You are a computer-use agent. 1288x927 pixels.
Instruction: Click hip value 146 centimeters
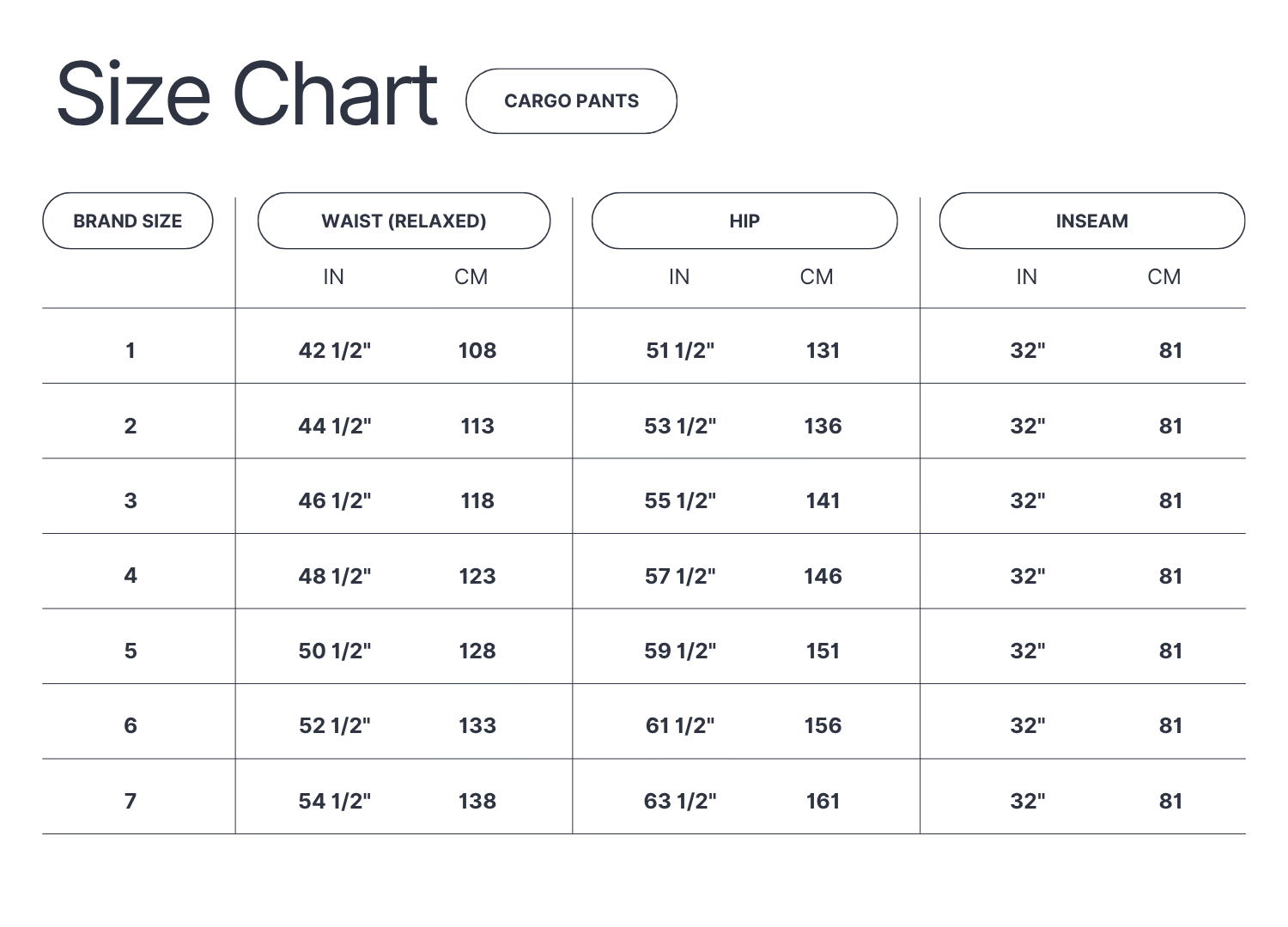(823, 576)
